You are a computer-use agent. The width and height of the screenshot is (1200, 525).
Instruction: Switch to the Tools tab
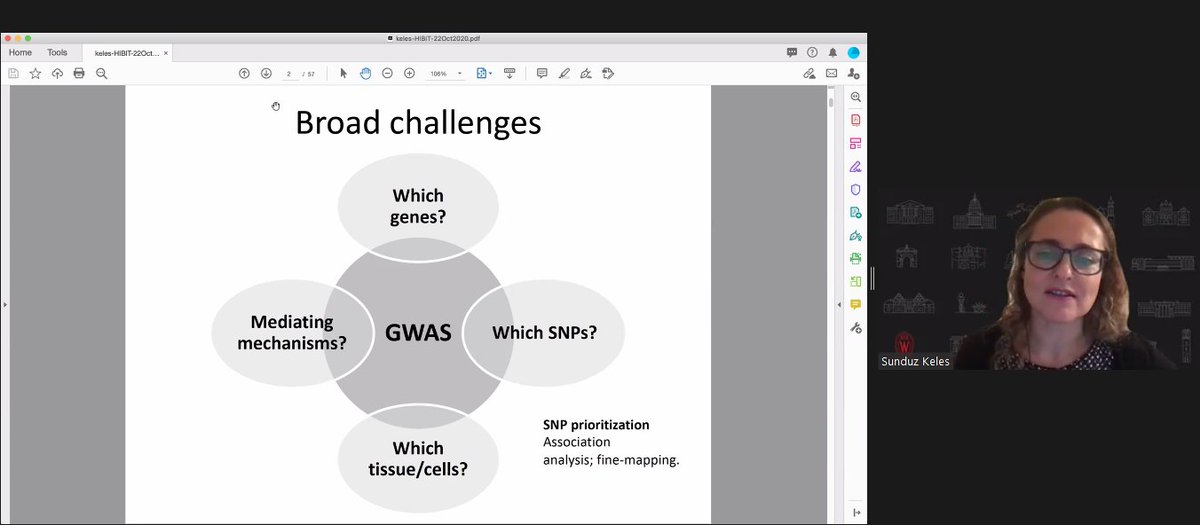[x=57, y=52]
